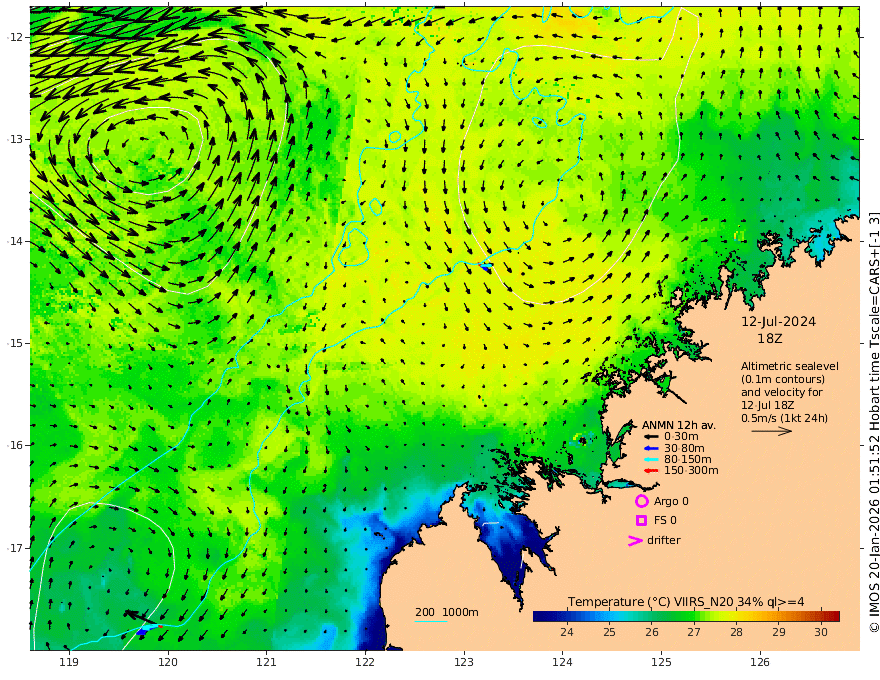Click colorbar tick label 25

pos(609,632)
